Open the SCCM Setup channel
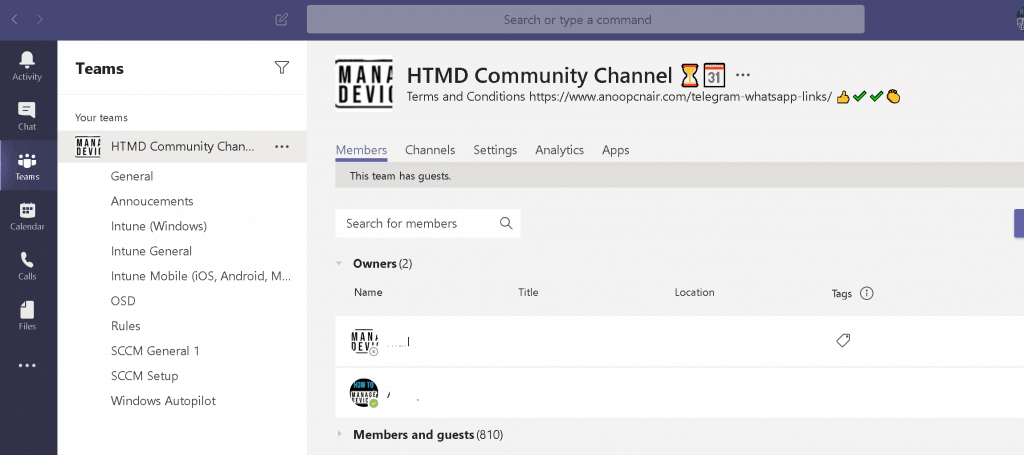 pyautogui.click(x=144, y=376)
